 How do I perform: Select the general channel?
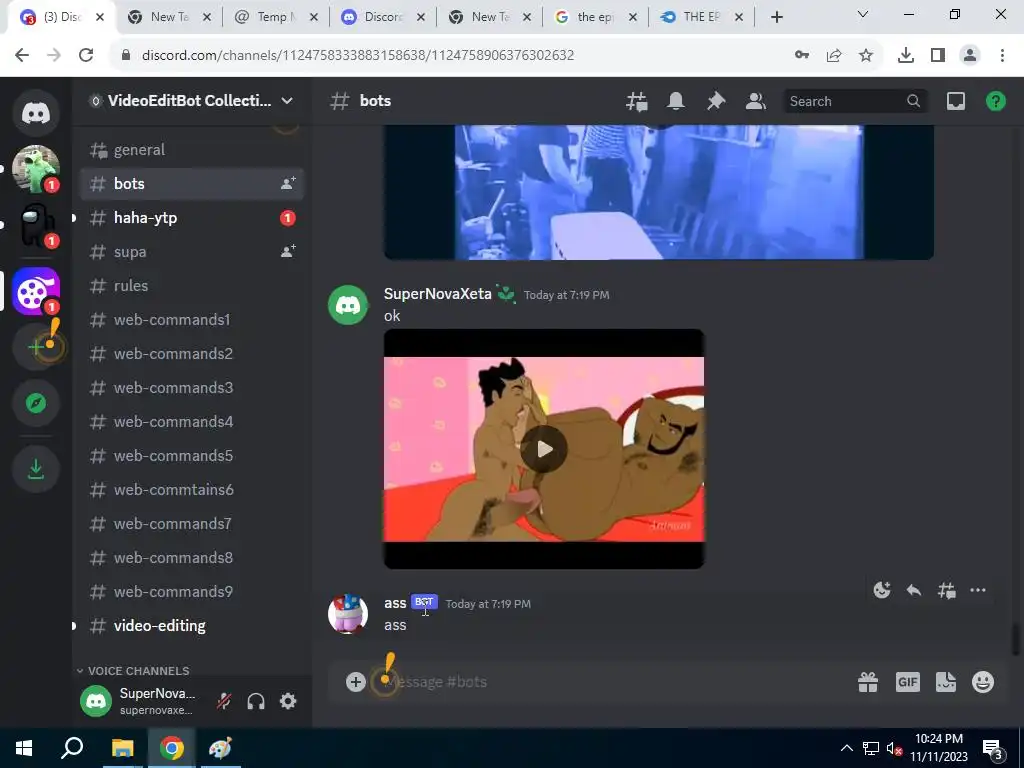[x=191, y=150]
